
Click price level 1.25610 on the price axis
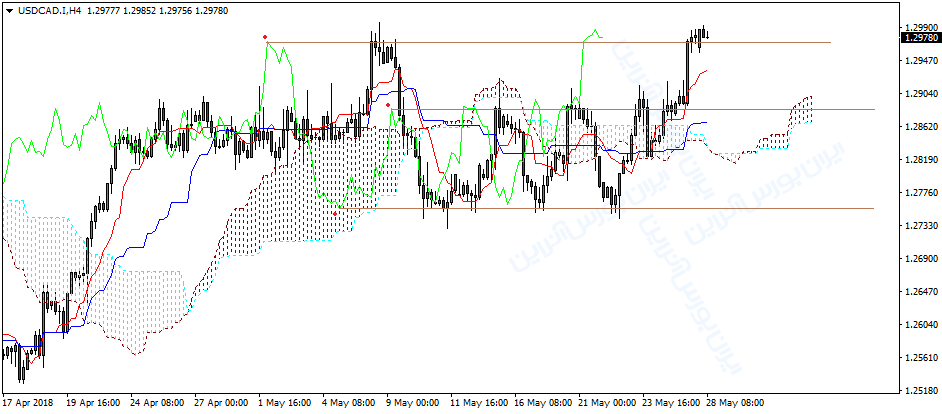(921, 358)
